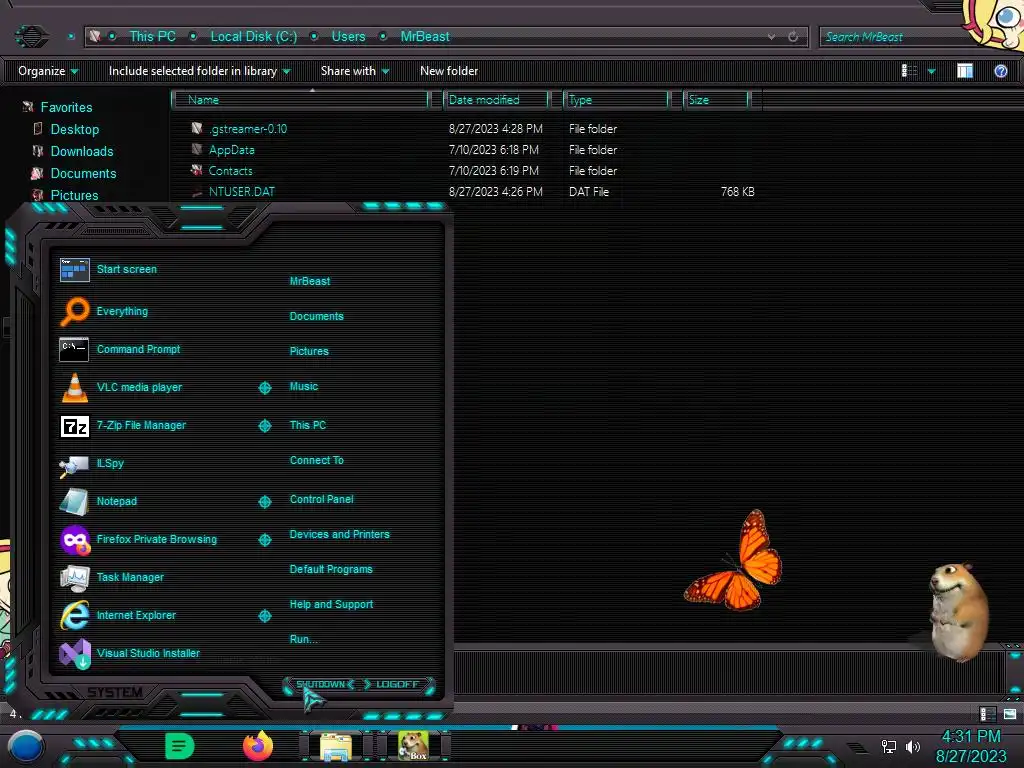Open the Organize dropdown menu
The image size is (1024, 768).
click(48, 71)
